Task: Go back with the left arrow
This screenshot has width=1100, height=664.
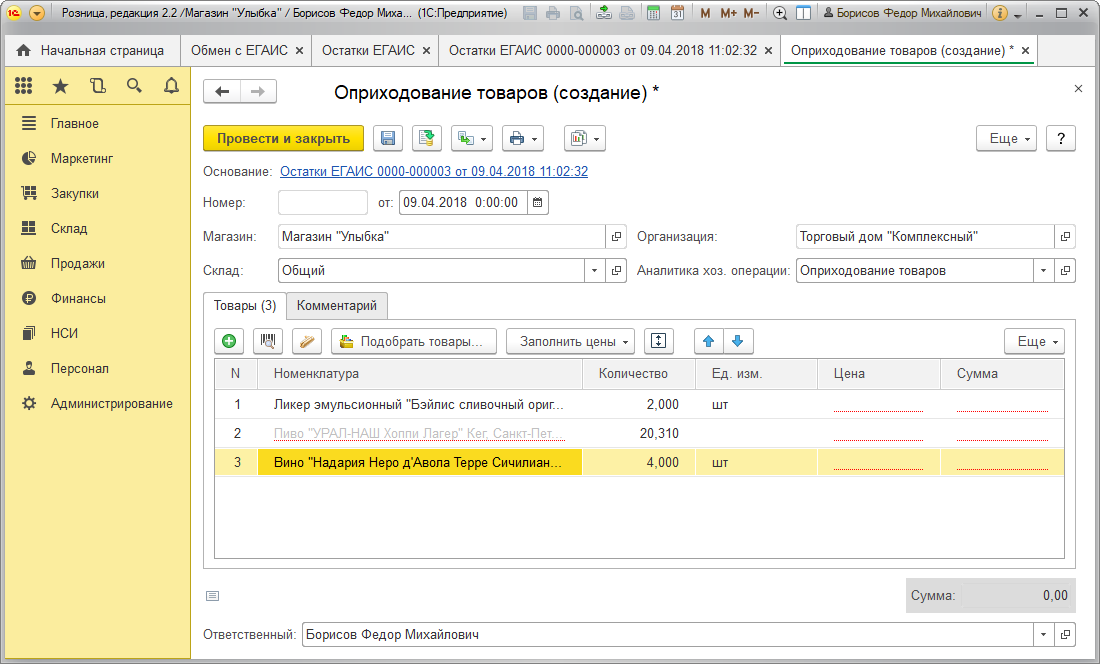Action: click(222, 92)
